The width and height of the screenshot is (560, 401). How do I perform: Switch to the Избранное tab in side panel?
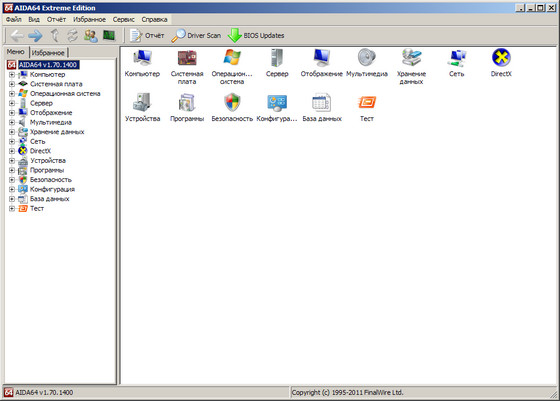click(x=48, y=53)
